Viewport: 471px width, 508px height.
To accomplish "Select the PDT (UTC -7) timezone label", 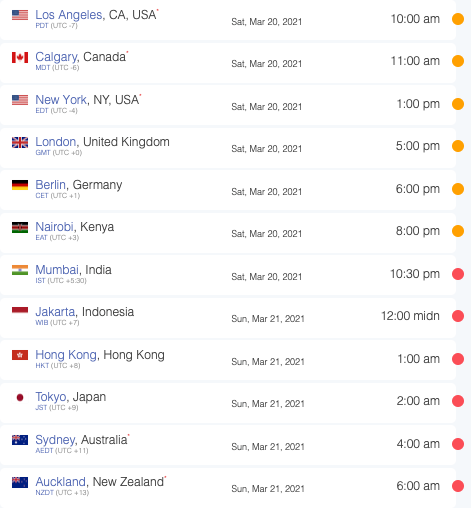I will tap(56, 26).
